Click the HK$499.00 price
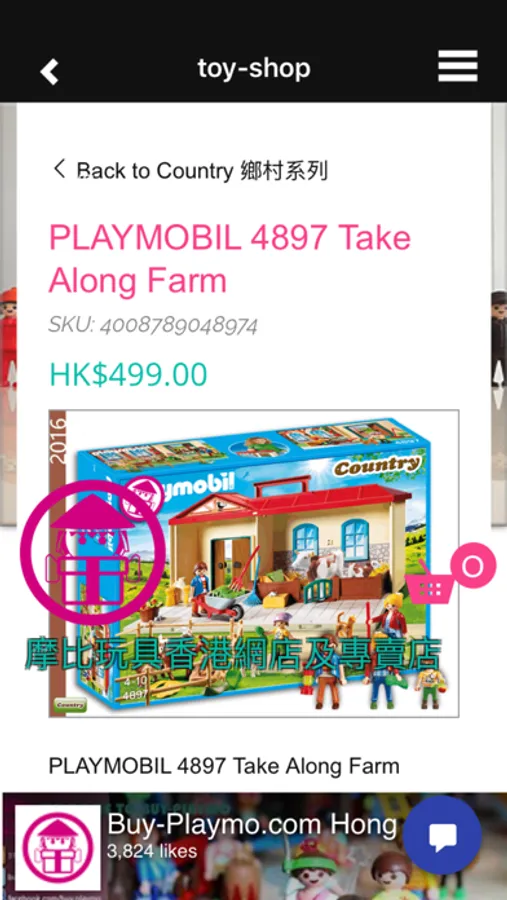The image size is (507, 900). pyautogui.click(x=128, y=374)
